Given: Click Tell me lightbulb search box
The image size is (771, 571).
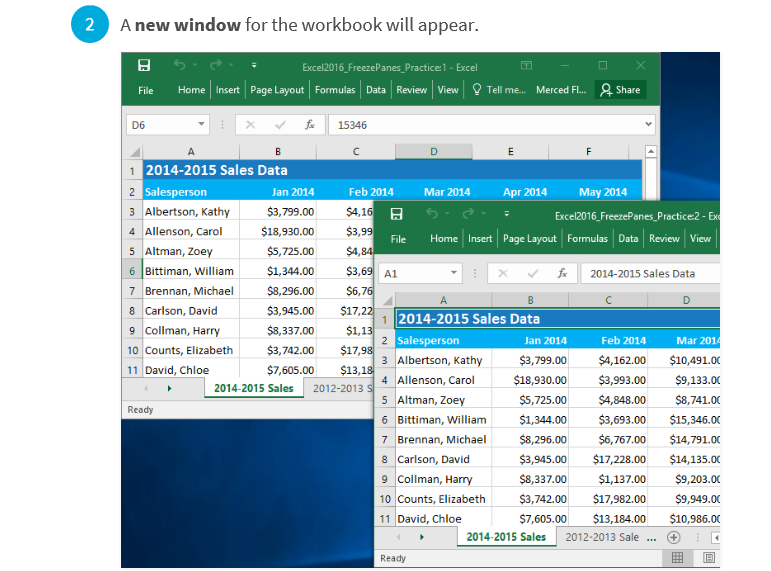Looking at the screenshot, I should [x=499, y=90].
